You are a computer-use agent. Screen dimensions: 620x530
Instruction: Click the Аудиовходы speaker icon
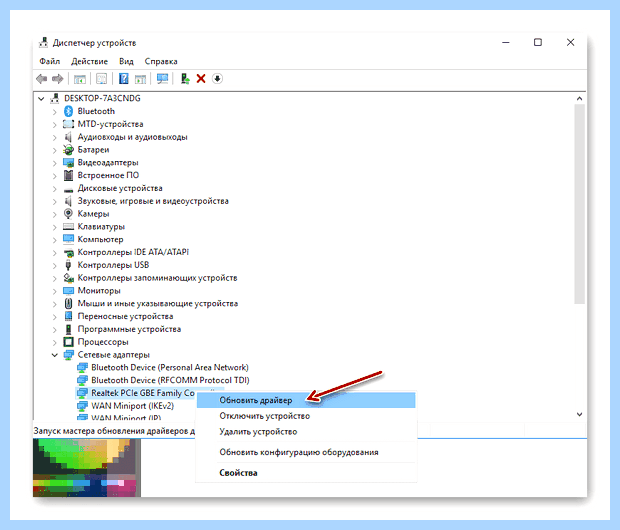click(x=68, y=137)
